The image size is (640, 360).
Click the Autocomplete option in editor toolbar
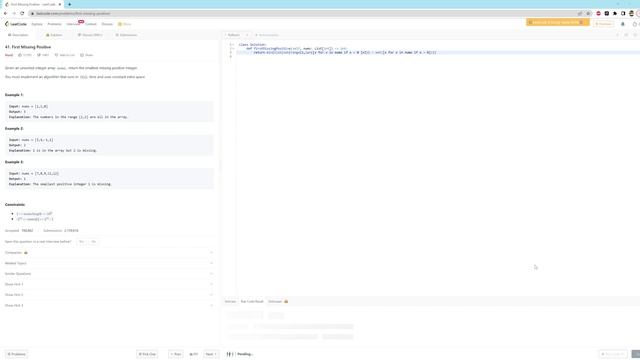pyautogui.click(x=267, y=35)
